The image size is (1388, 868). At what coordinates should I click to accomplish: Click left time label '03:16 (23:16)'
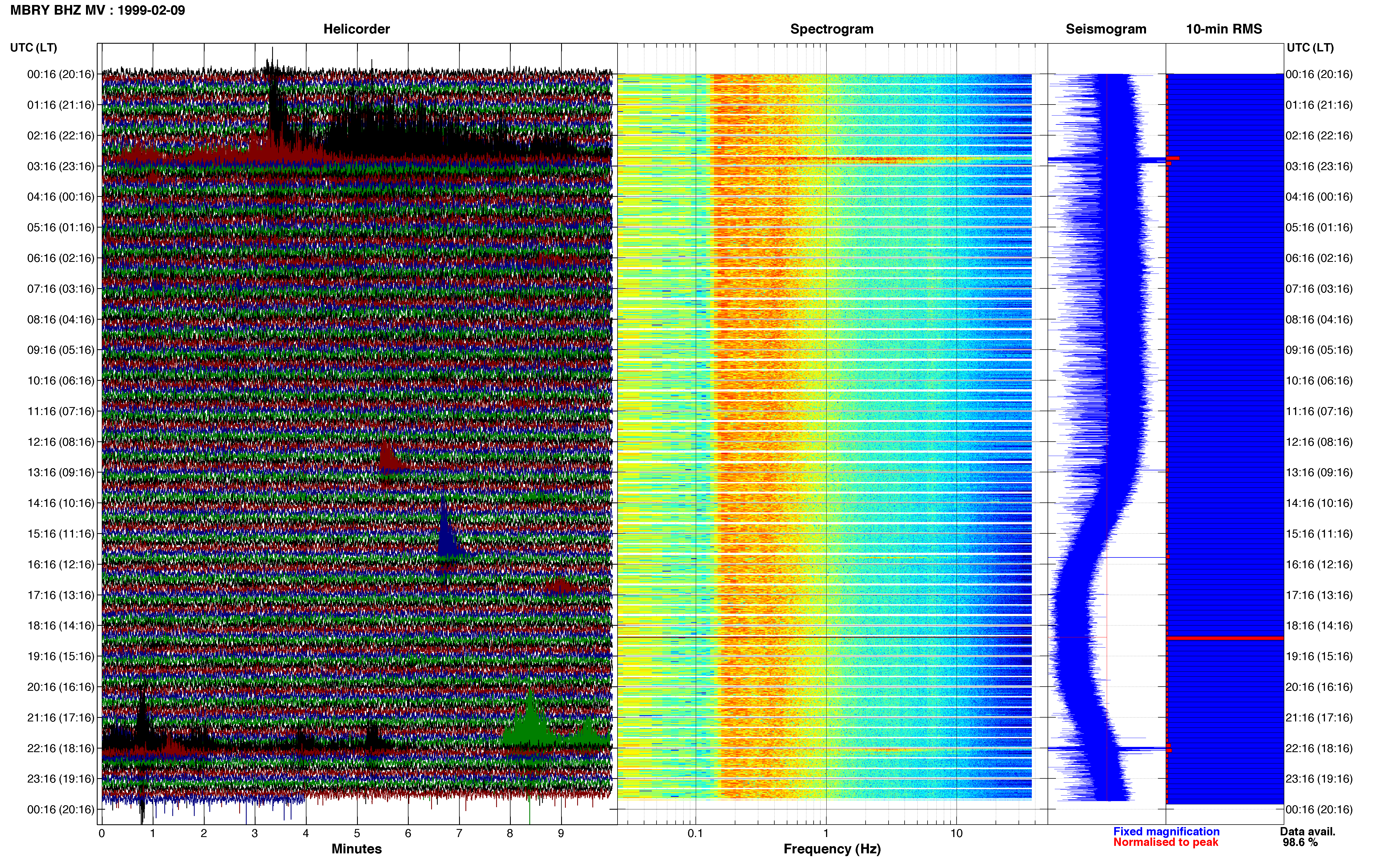click(60, 166)
